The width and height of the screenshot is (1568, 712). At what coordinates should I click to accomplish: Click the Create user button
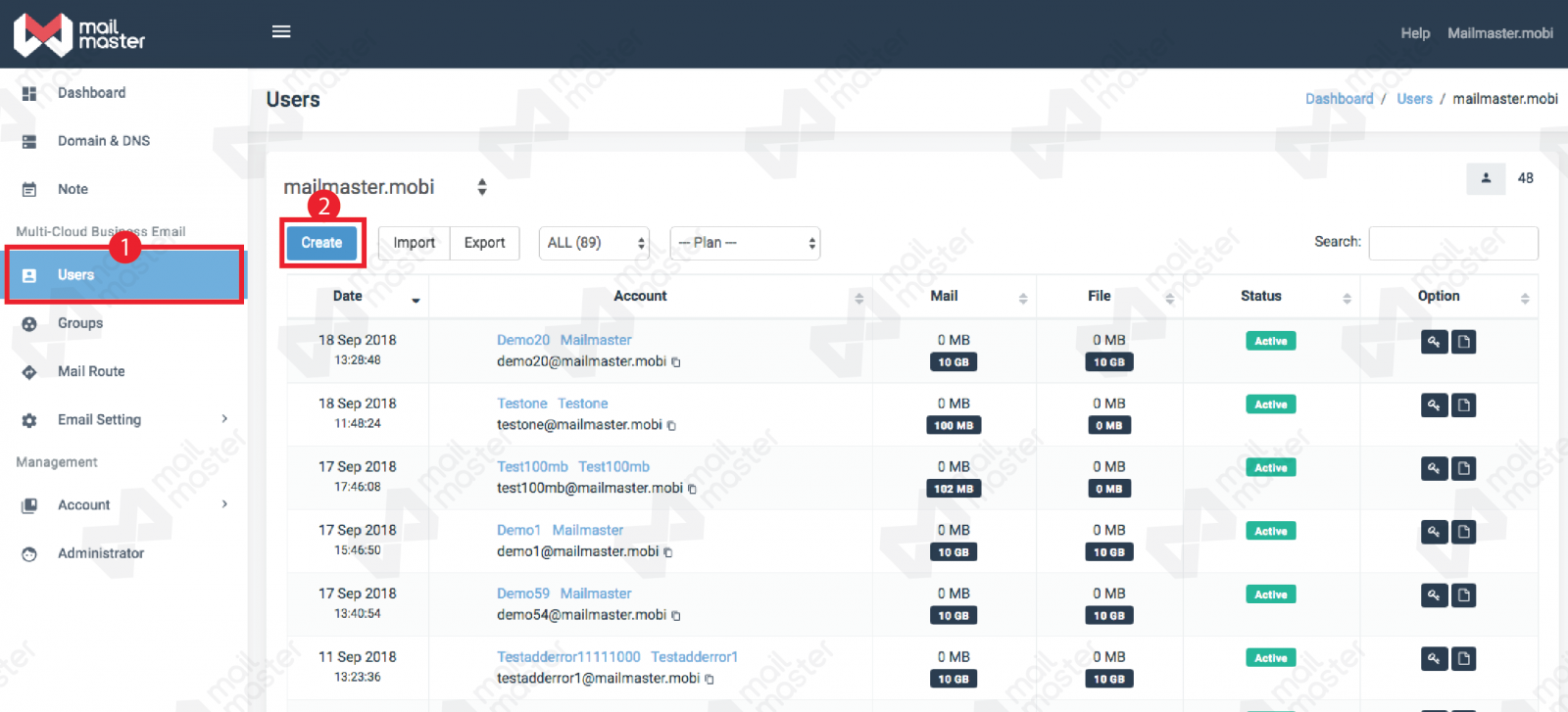click(x=321, y=243)
